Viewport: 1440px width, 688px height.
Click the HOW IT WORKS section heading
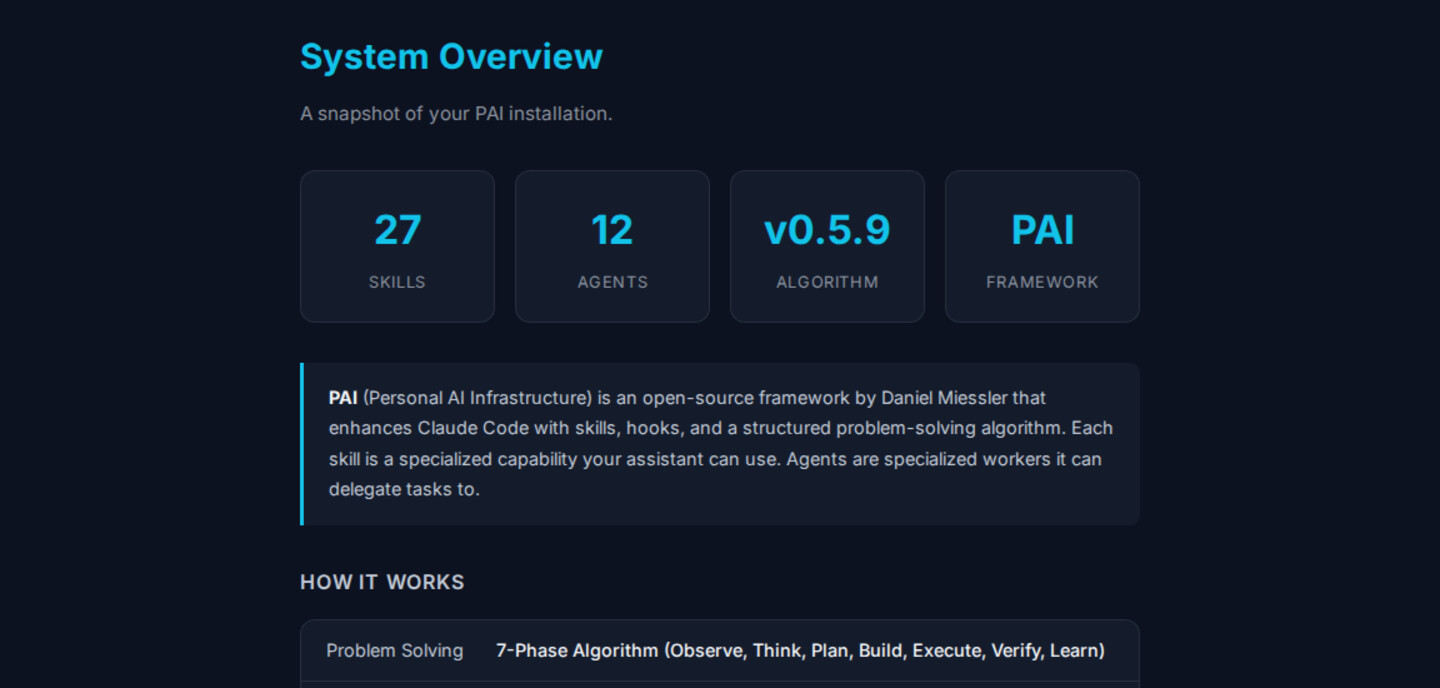click(382, 581)
